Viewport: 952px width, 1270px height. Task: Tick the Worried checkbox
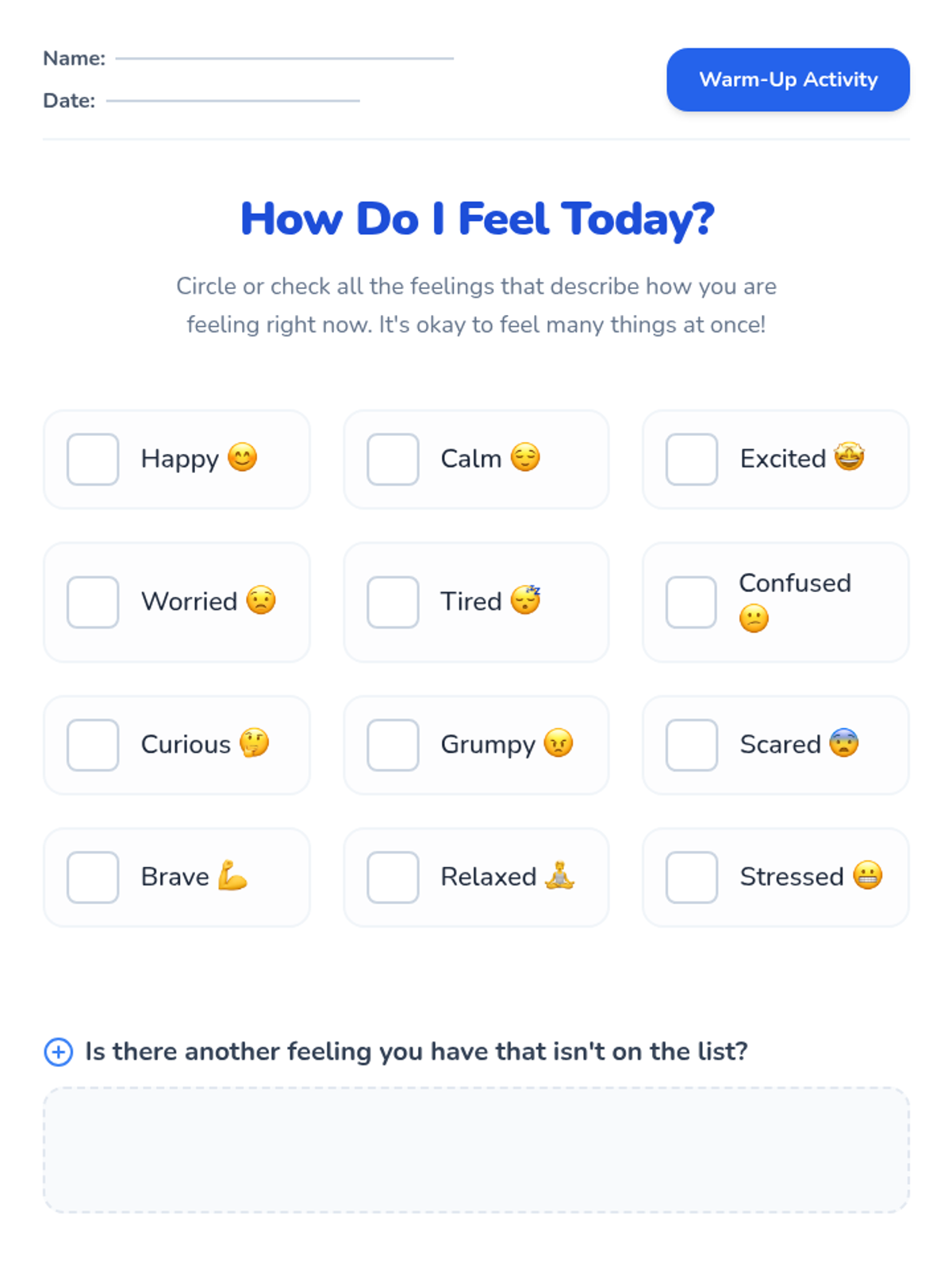click(x=93, y=602)
